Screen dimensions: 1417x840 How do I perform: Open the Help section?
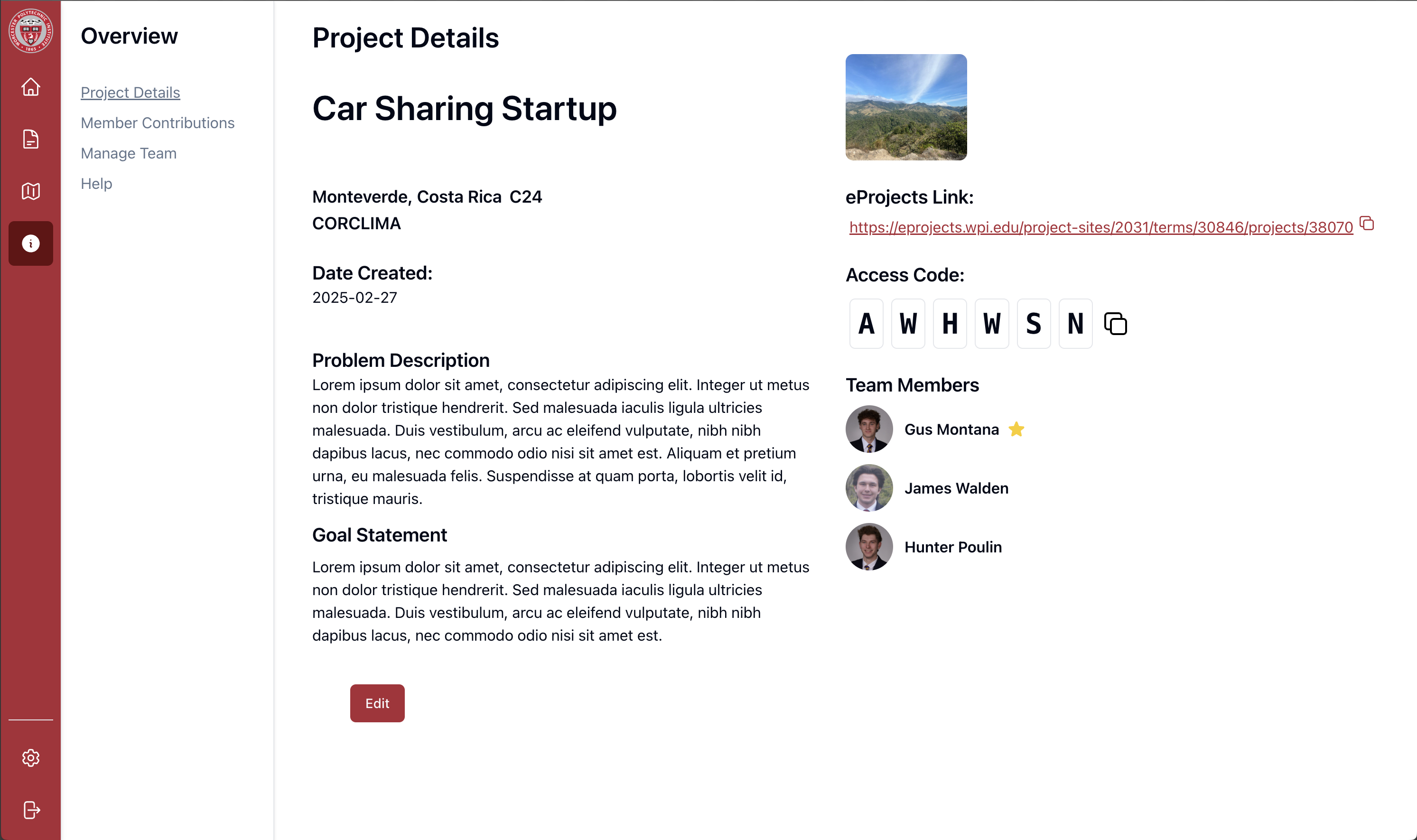coord(96,183)
